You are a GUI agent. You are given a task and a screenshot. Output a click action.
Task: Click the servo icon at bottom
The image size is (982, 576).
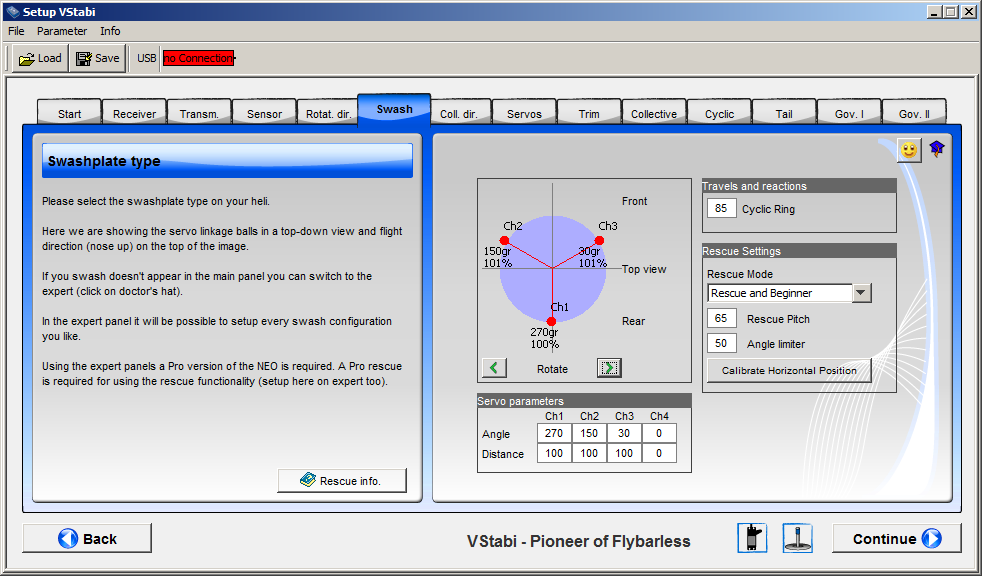(x=752, y=538)
